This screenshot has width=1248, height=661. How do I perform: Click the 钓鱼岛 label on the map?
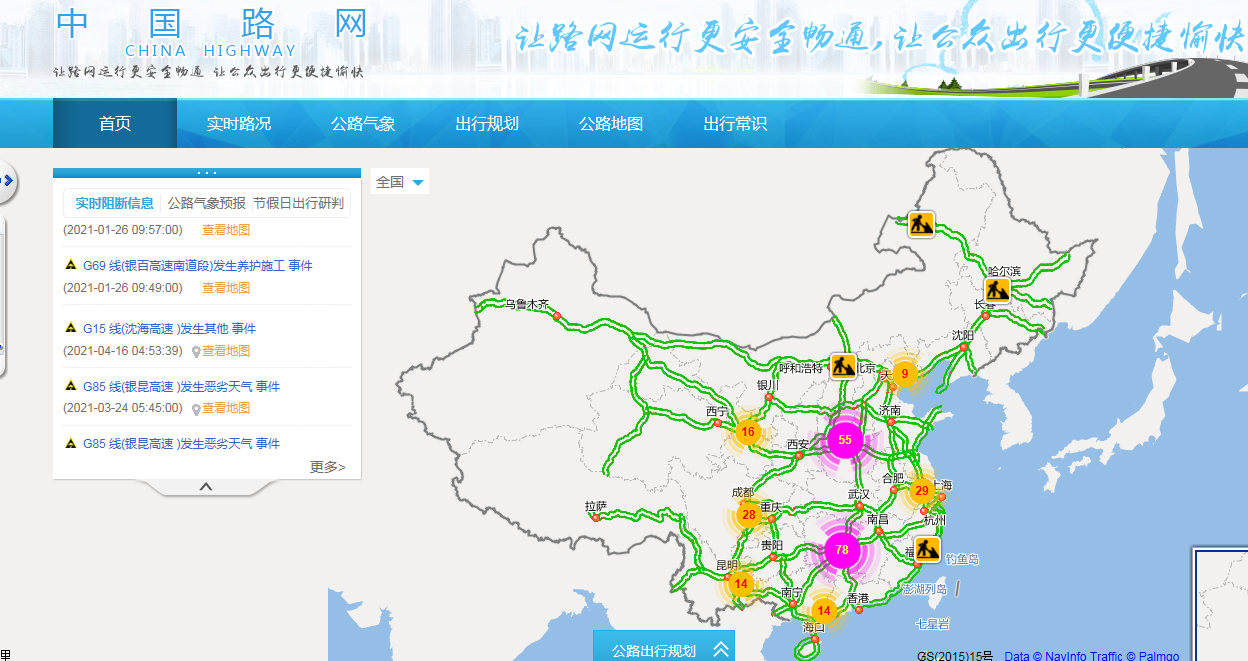[x=962, y=559]
